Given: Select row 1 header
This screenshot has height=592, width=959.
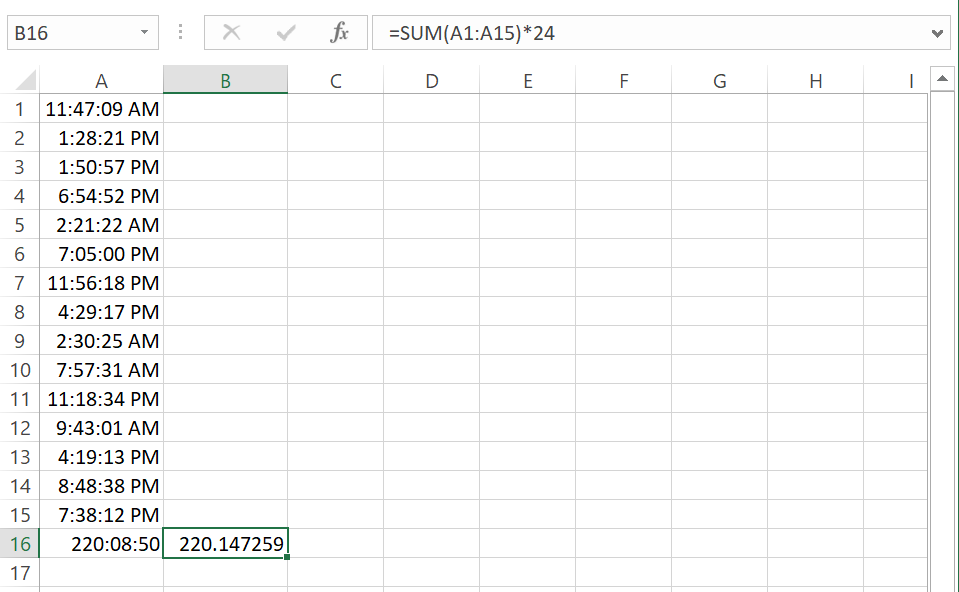Looking at the screenshot, I should [x=19, y=109].
